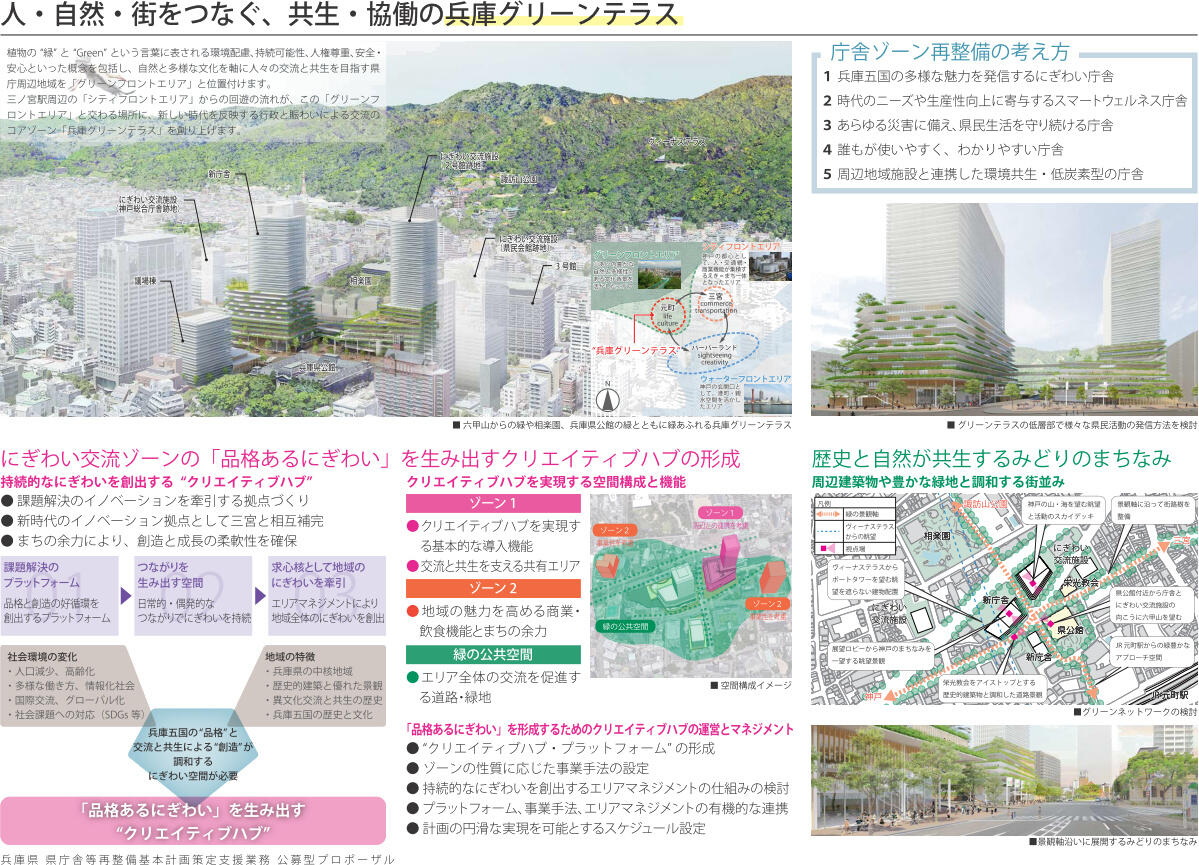Click the subheading 周辺建築物や豊かな緑地と調和する街並み
Screen dimensions: 1199x865
[x=938, y=482]
